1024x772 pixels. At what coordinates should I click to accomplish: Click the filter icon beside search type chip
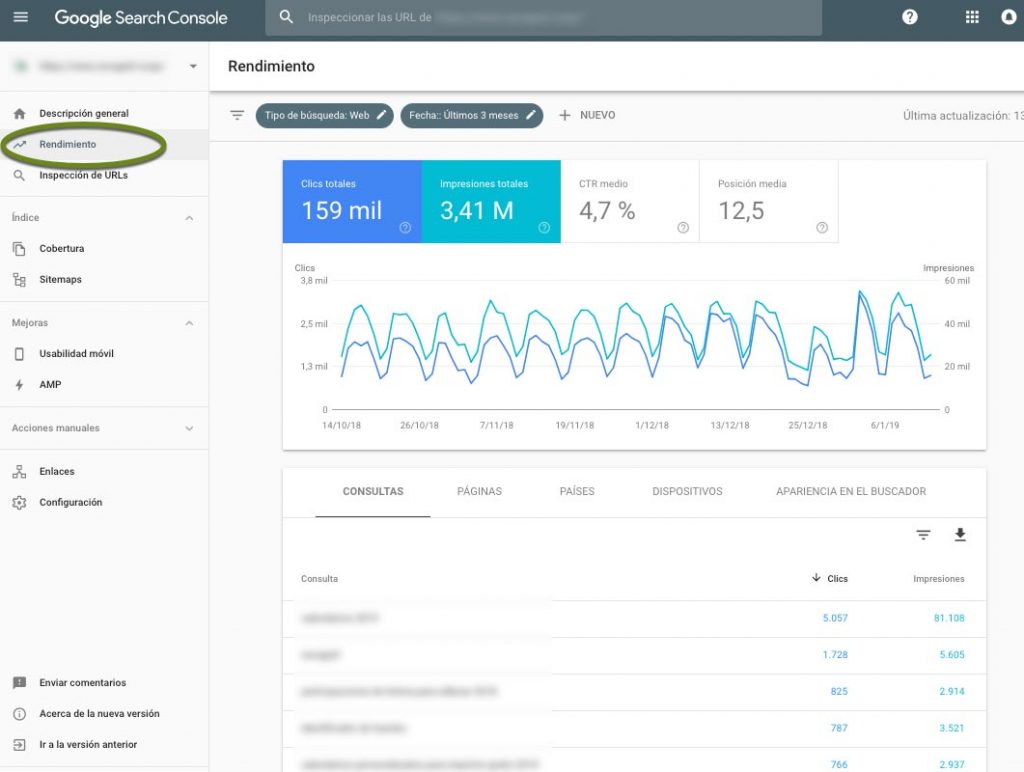tap(237, 115)
